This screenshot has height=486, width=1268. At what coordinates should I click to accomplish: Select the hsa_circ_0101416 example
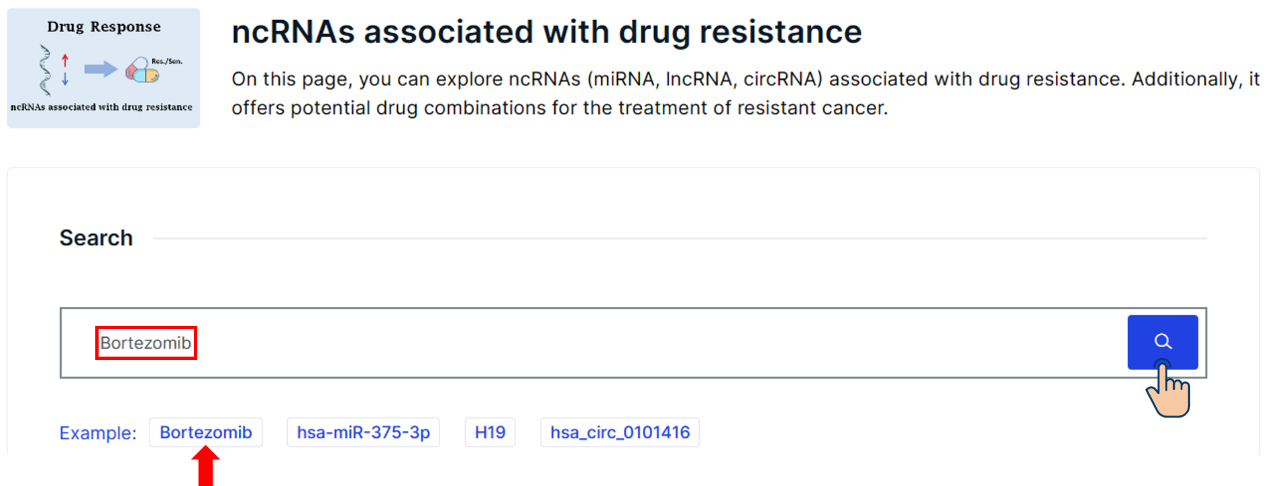(620, 433)
